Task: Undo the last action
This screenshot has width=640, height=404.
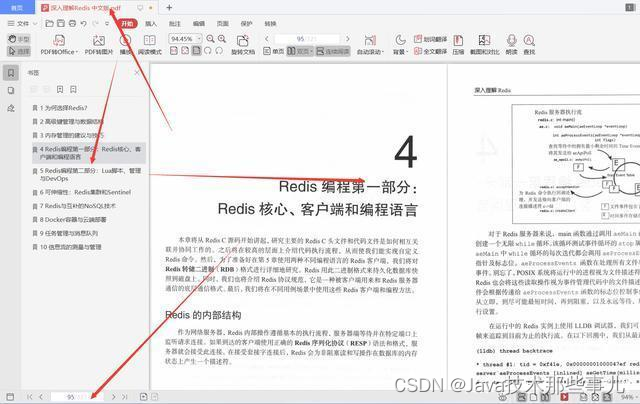Action: 84,24
